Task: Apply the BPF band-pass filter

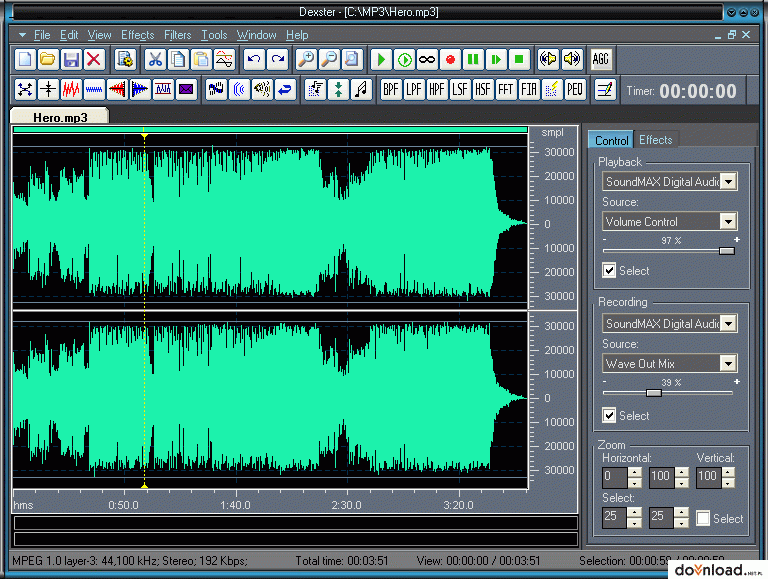Action: click(x=390, y=90)
